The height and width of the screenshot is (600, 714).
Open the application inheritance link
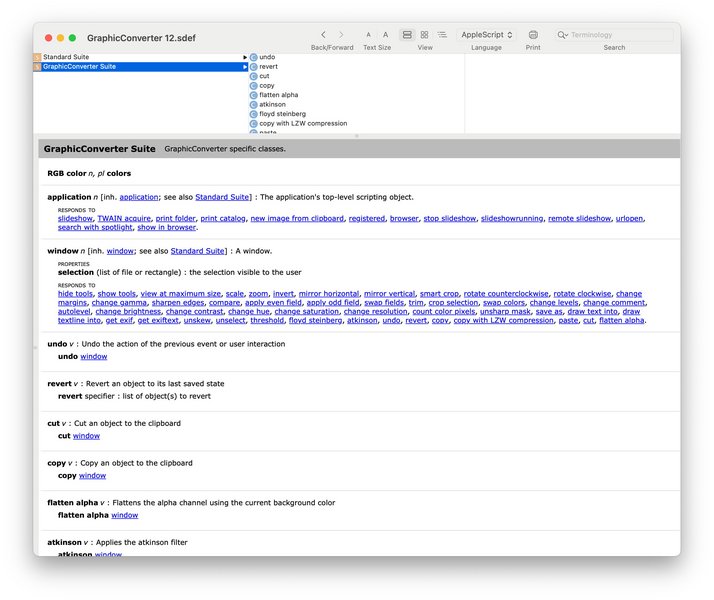pyautogui.click(x=139, y=197)
